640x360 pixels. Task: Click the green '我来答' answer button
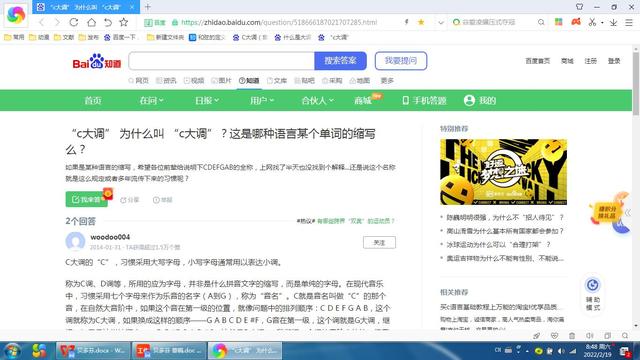pos(87,199)
